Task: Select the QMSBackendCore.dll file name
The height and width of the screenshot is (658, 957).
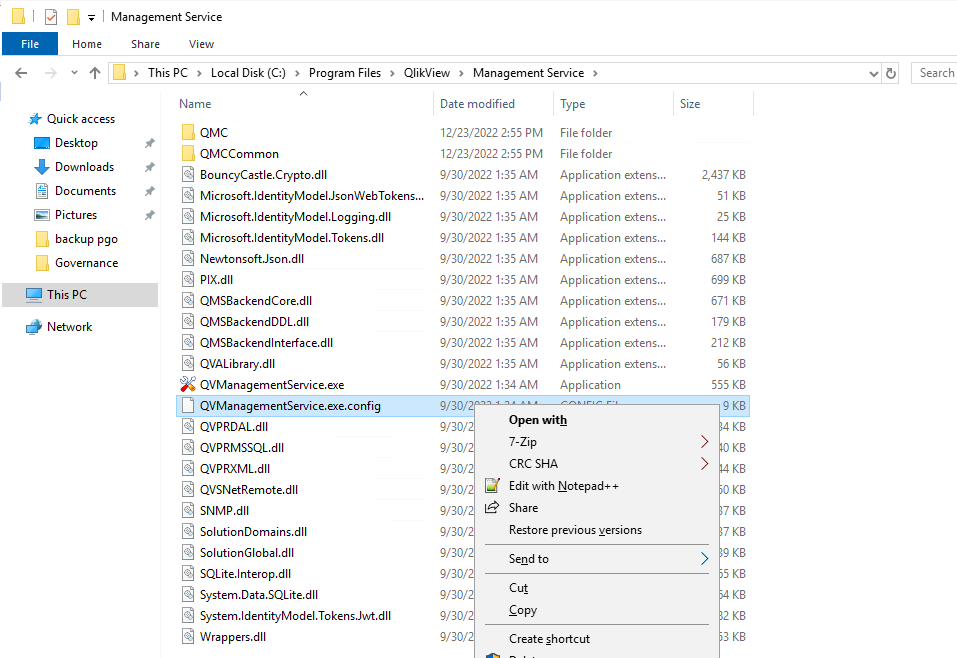Action: [256, 300]
